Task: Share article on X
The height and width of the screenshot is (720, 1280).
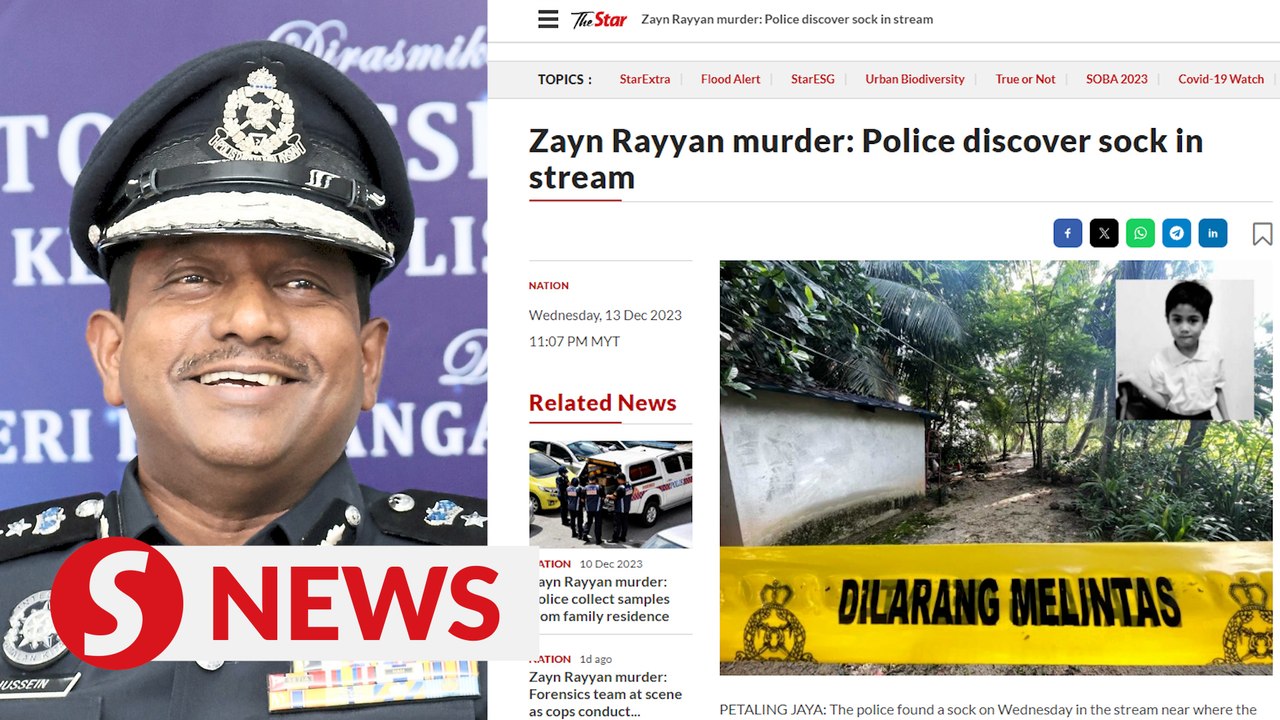Action: 1104,233
